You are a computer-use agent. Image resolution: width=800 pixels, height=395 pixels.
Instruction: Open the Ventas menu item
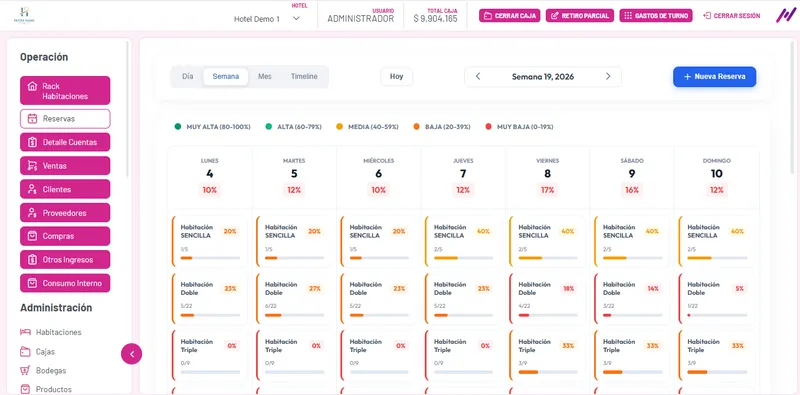pos(65,166)
